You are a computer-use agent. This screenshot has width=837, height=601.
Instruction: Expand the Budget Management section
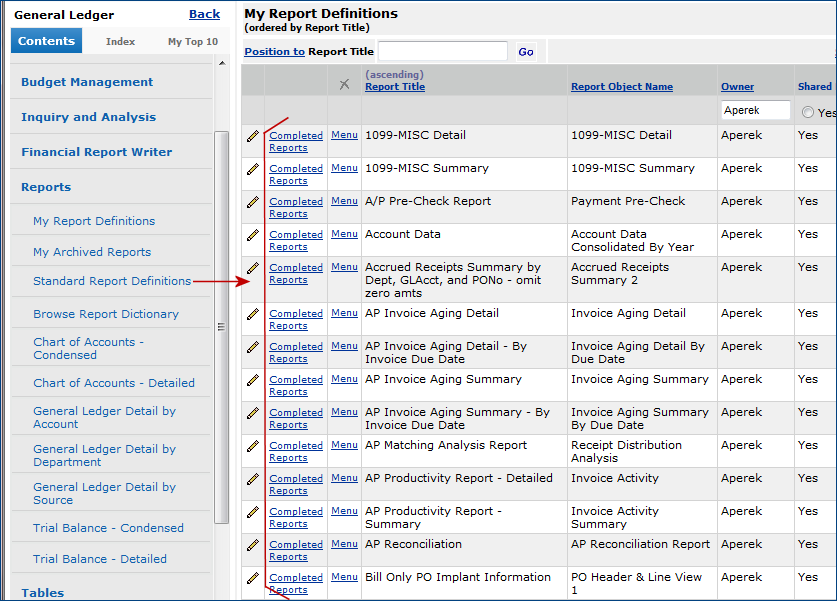pyautogui.click(x=87, y=82)
